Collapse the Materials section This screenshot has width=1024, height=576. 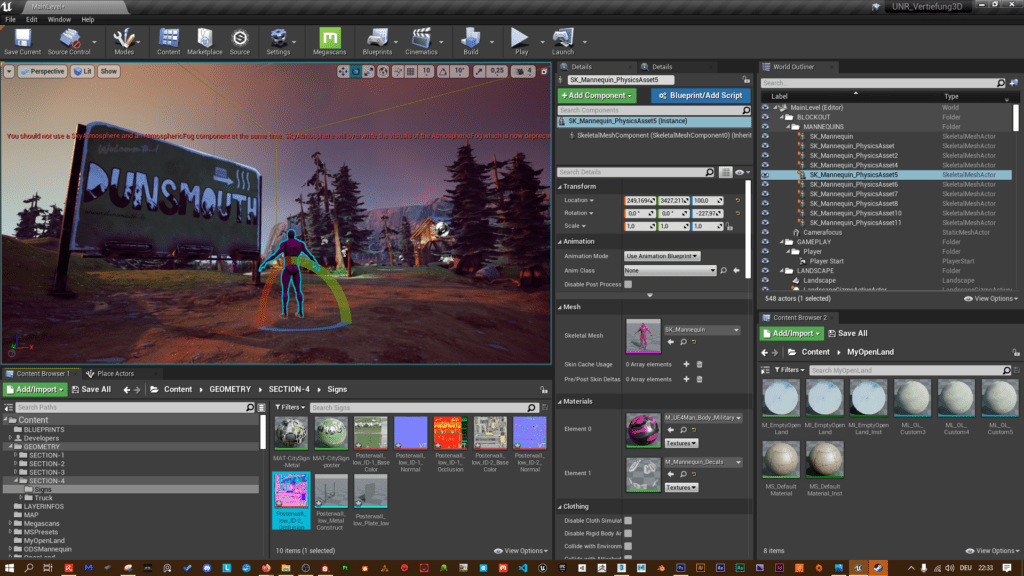pyautogui.click(x=560, y=402)
